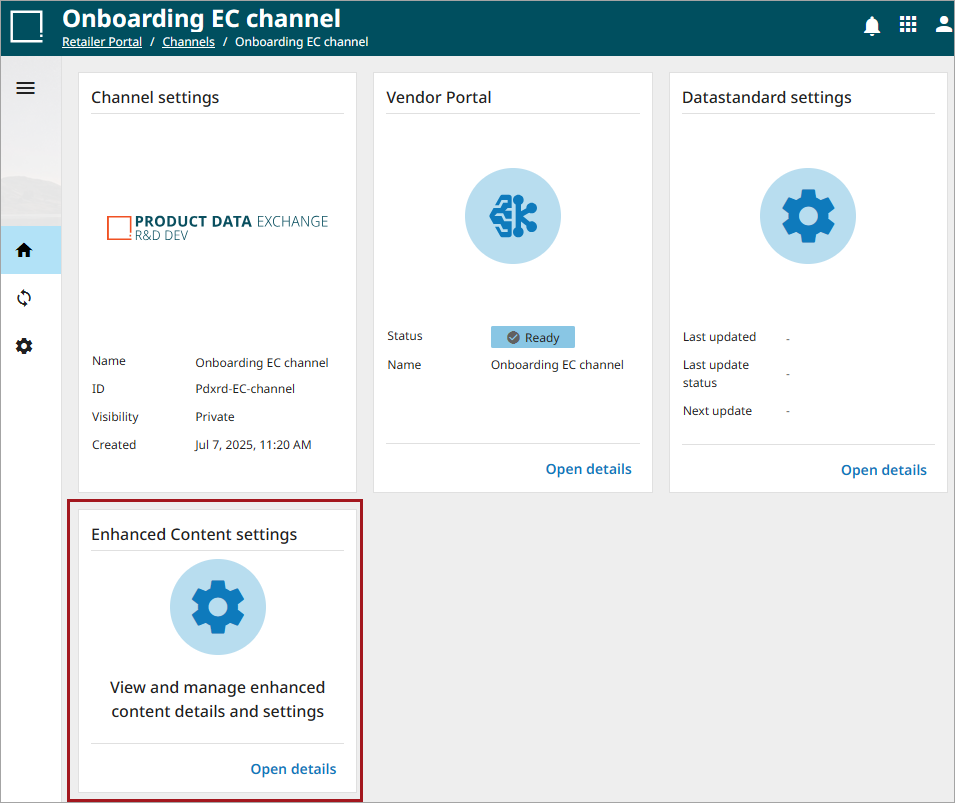Click the Product Data Exchange logo
The image size is (955, 803).
click(x=218, y=227)
